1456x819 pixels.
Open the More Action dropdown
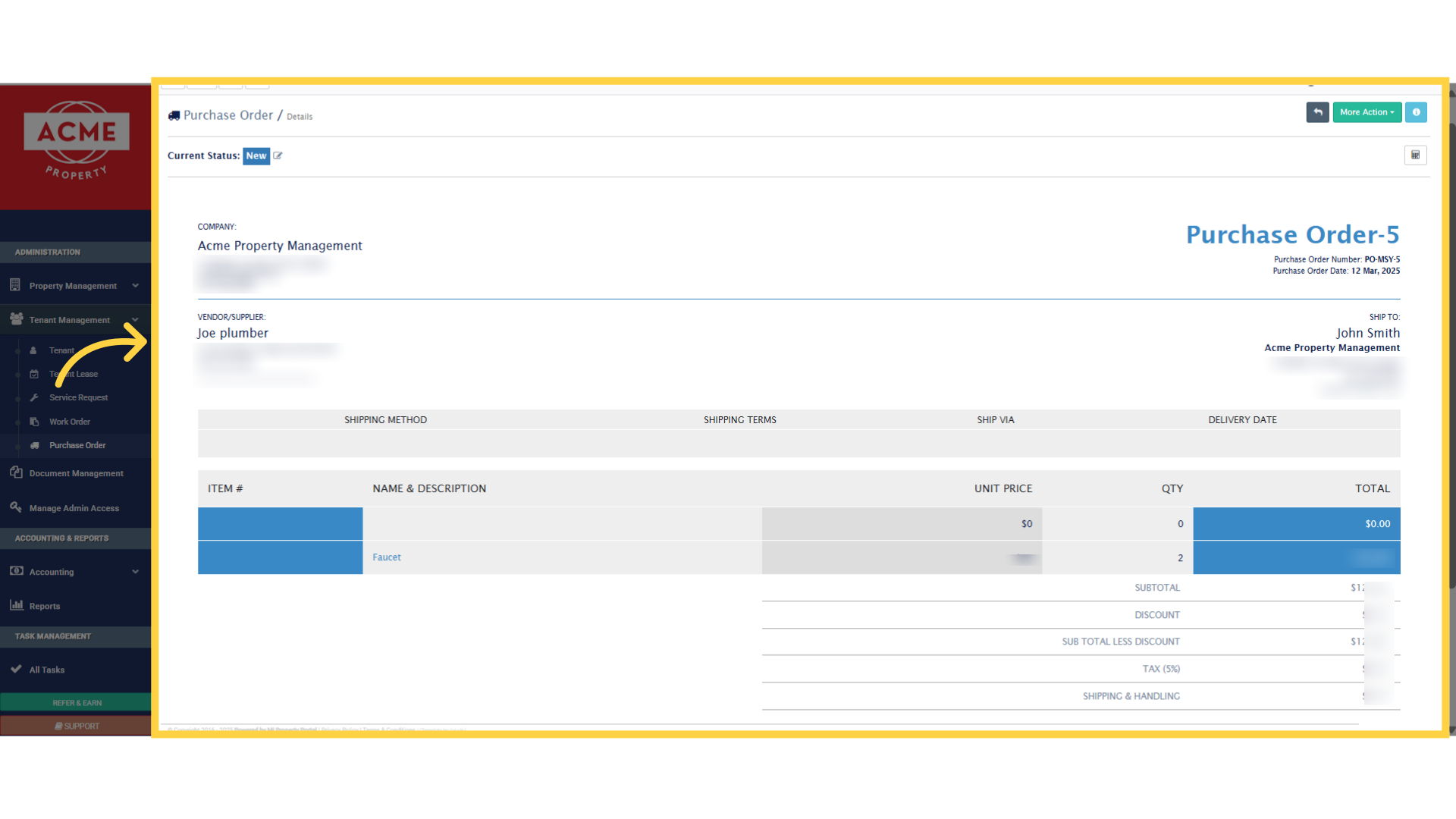(1367, 112)
